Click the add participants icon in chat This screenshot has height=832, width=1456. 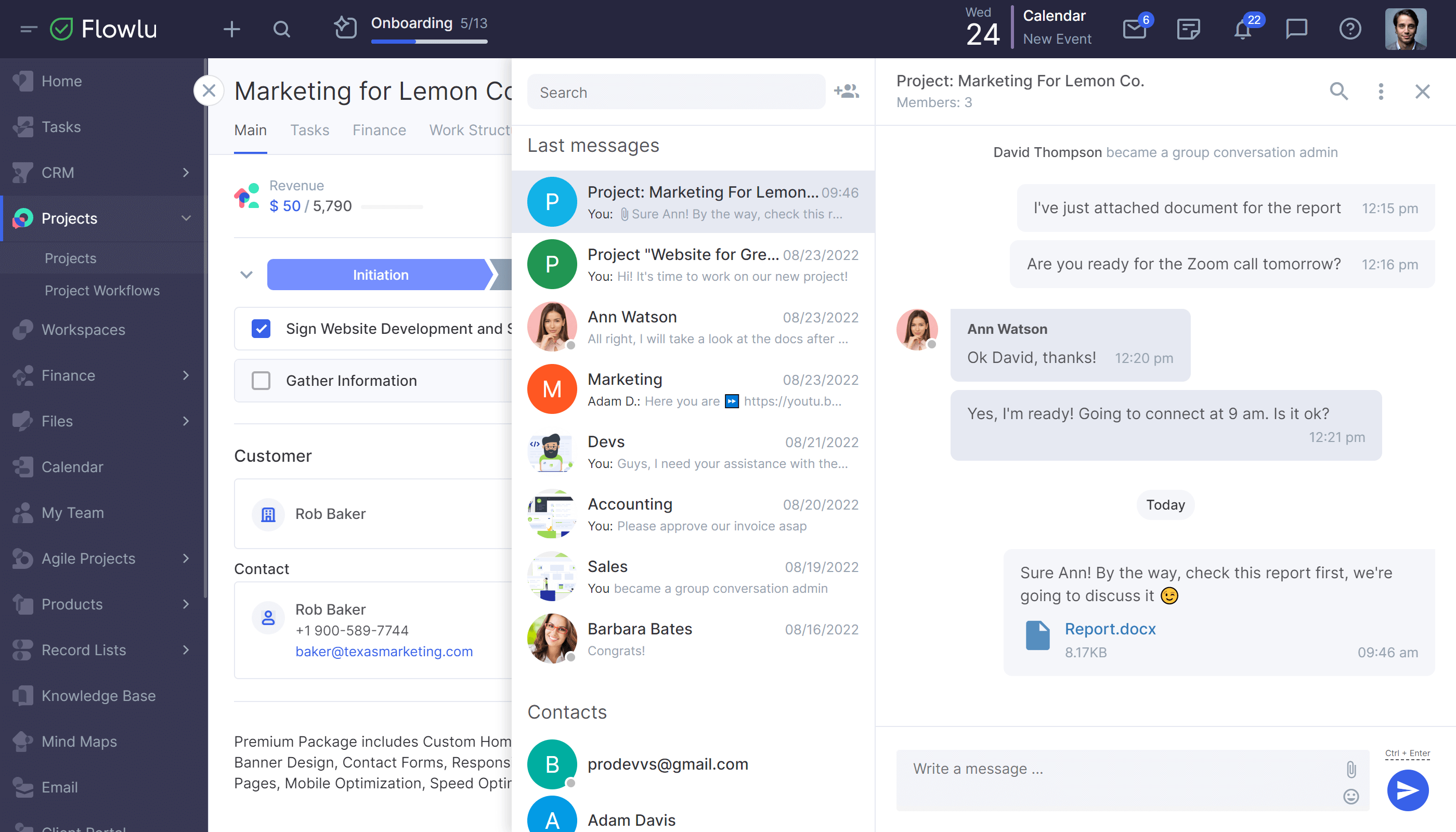tap(847, 91)
